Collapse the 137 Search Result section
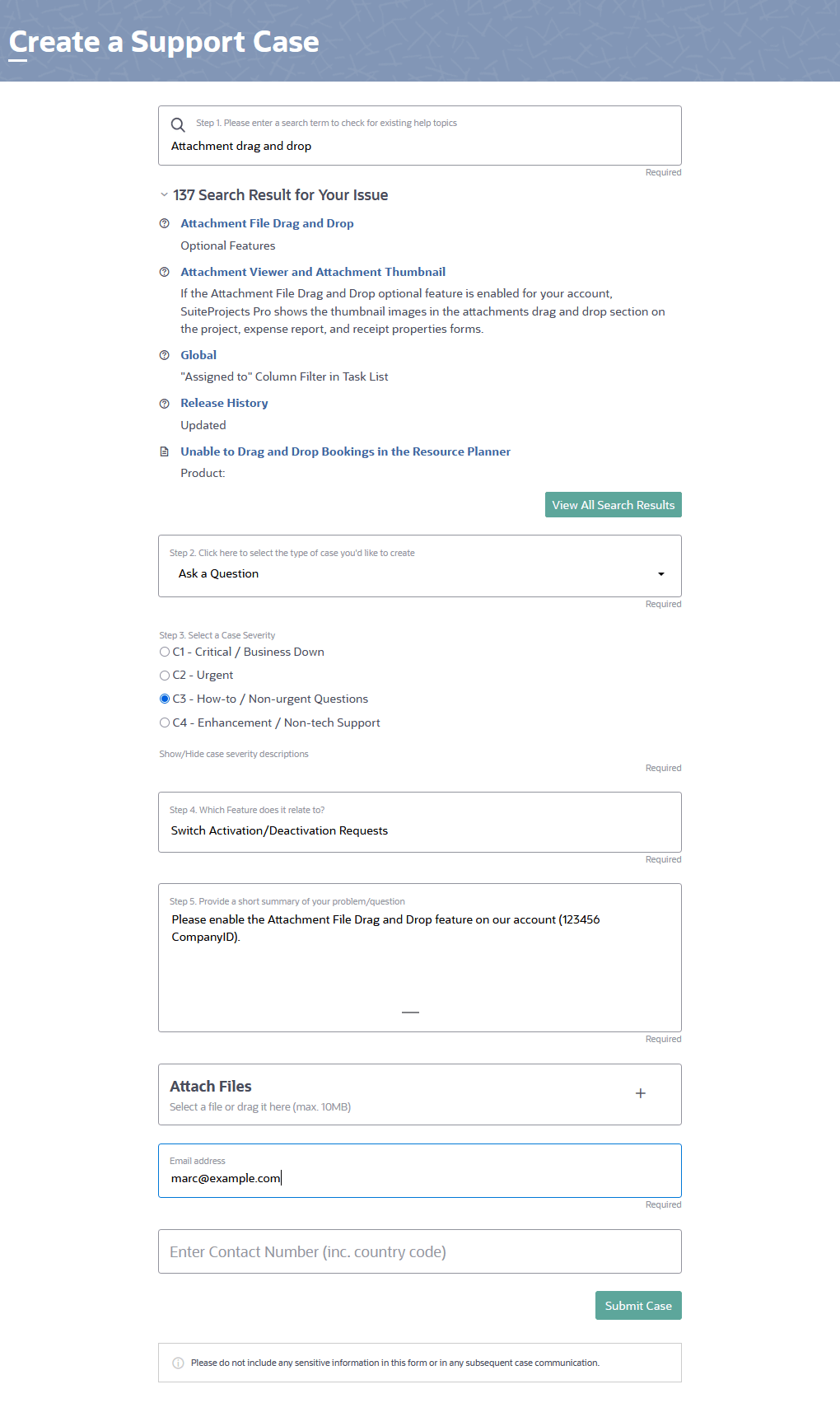 (x=162, y=195)
